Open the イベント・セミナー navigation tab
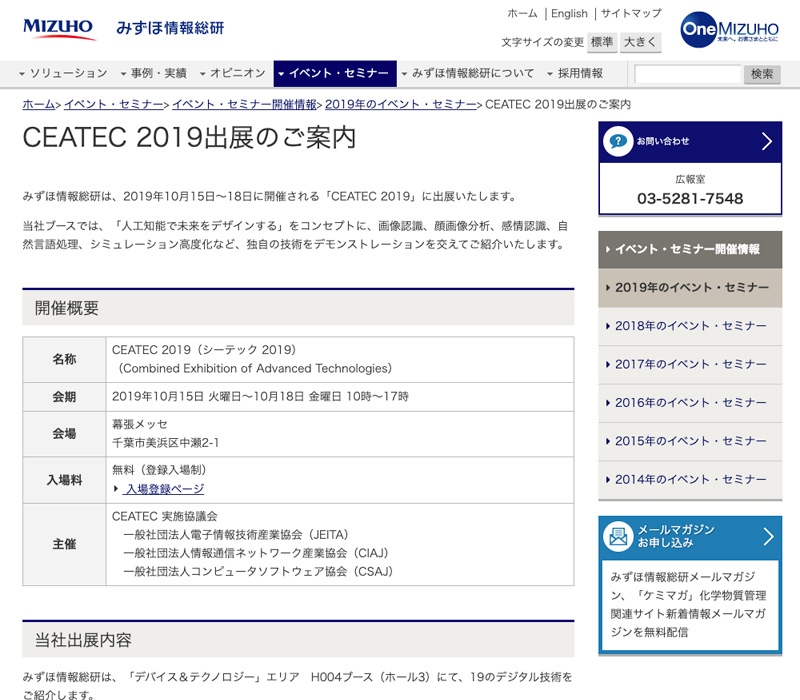Screen dimensions: 800x700 tap(335, 73)
